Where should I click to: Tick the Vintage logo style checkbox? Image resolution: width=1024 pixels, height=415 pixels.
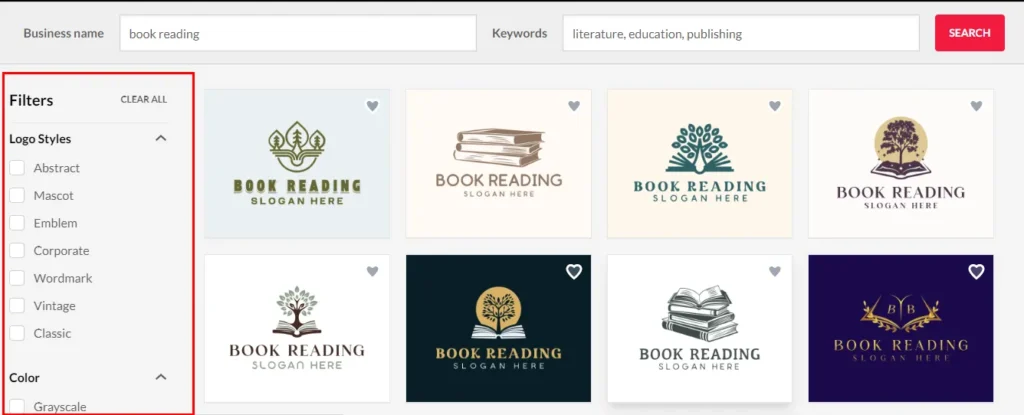(x=17, y=306)
